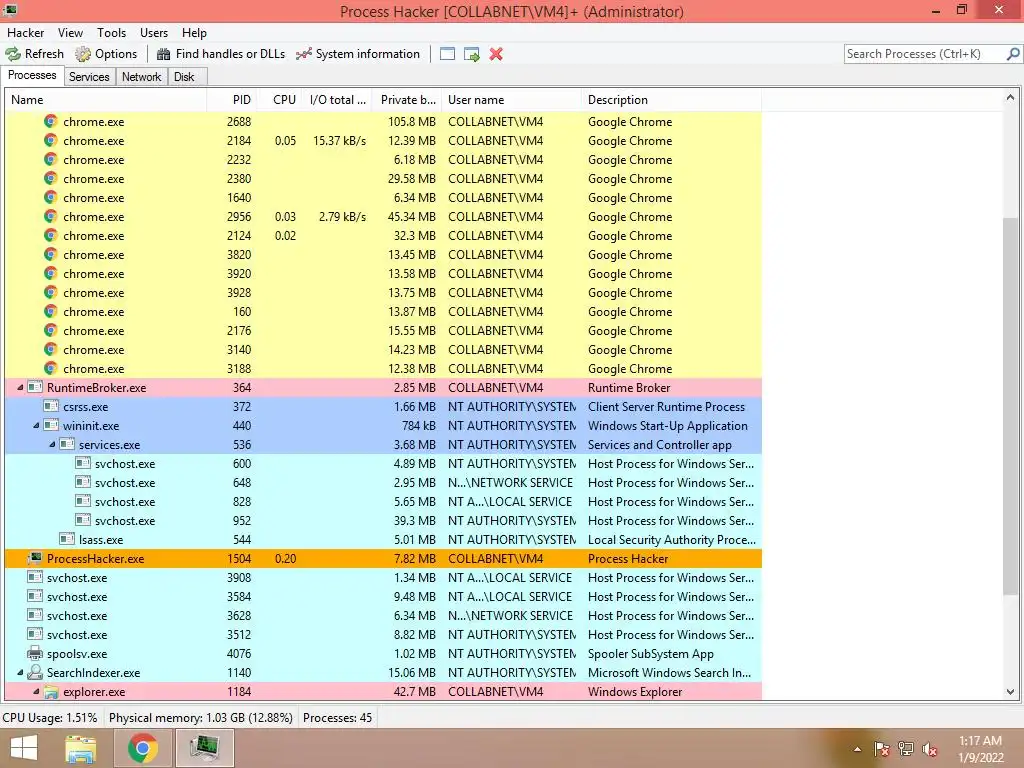Sort by the CPU column header
The width and height of the screenshot is (1024, 768).
tap(278, 100)
